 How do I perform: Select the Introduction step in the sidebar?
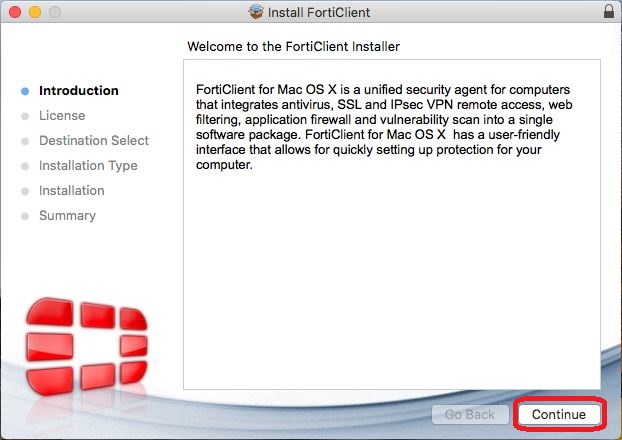click(x=78, y=91)
